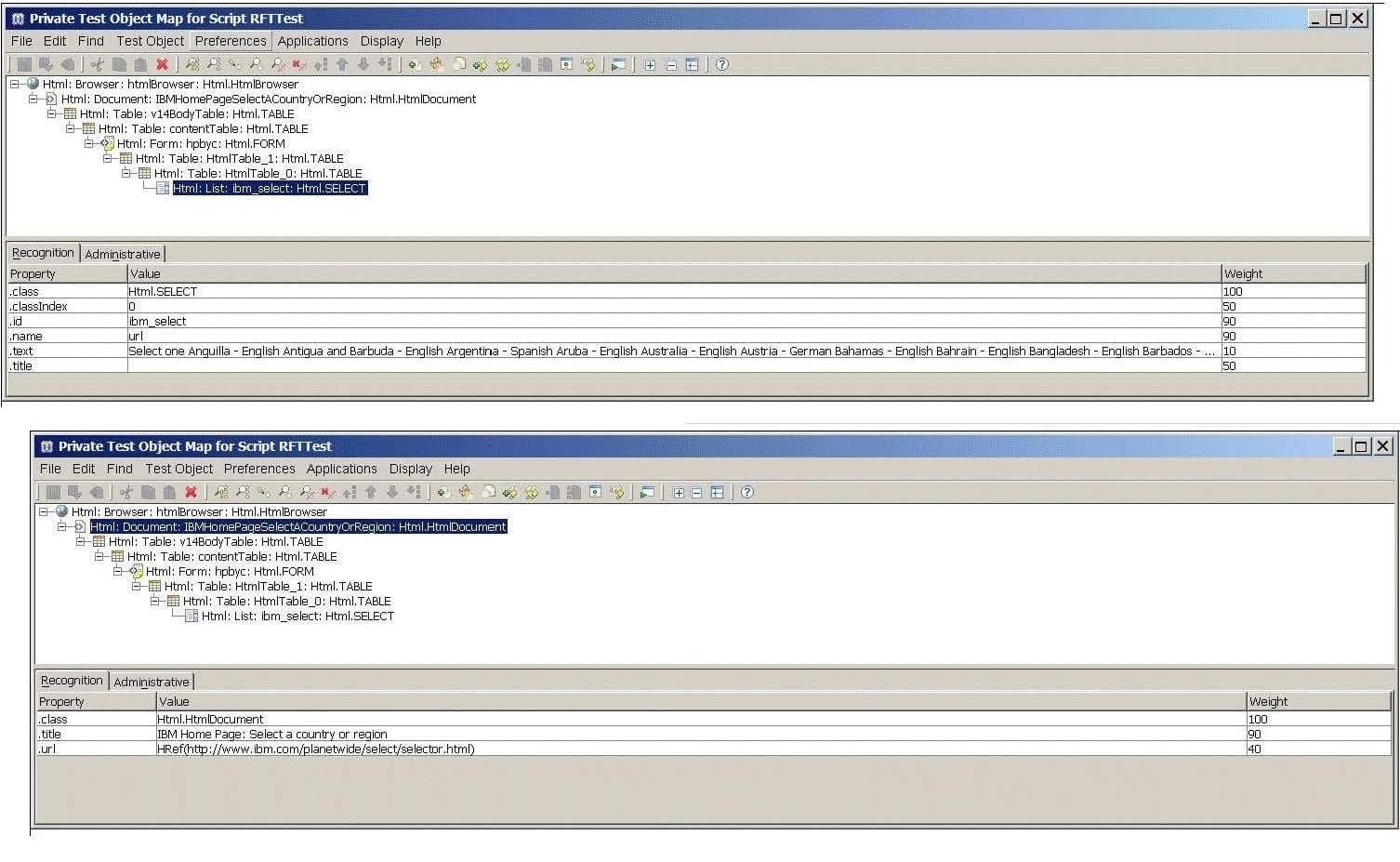This screenshot has height=862, width=1400.
Task: Click the collapse-all minus icon in lower toolbar
Action: (696, 493)
